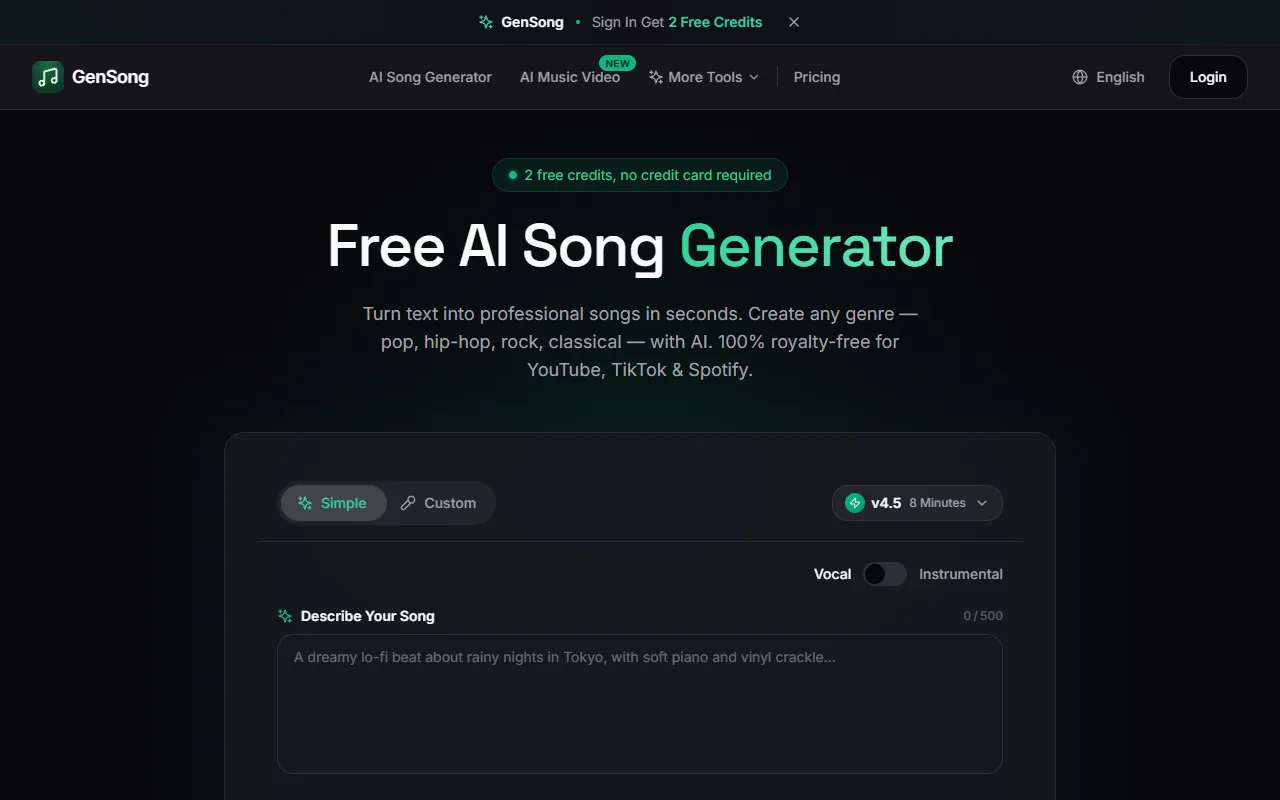Toggle the Vocal/Instrumental switch
Image resolution: width=1280 pixels, height=800 pixels.
click(x=885, y=574)
